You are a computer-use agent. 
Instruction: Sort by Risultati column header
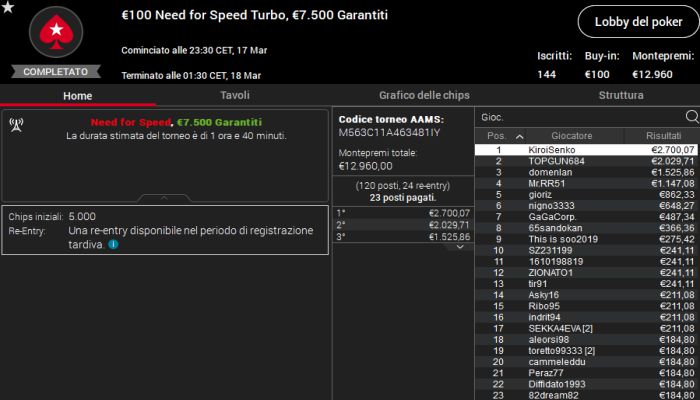663,136
